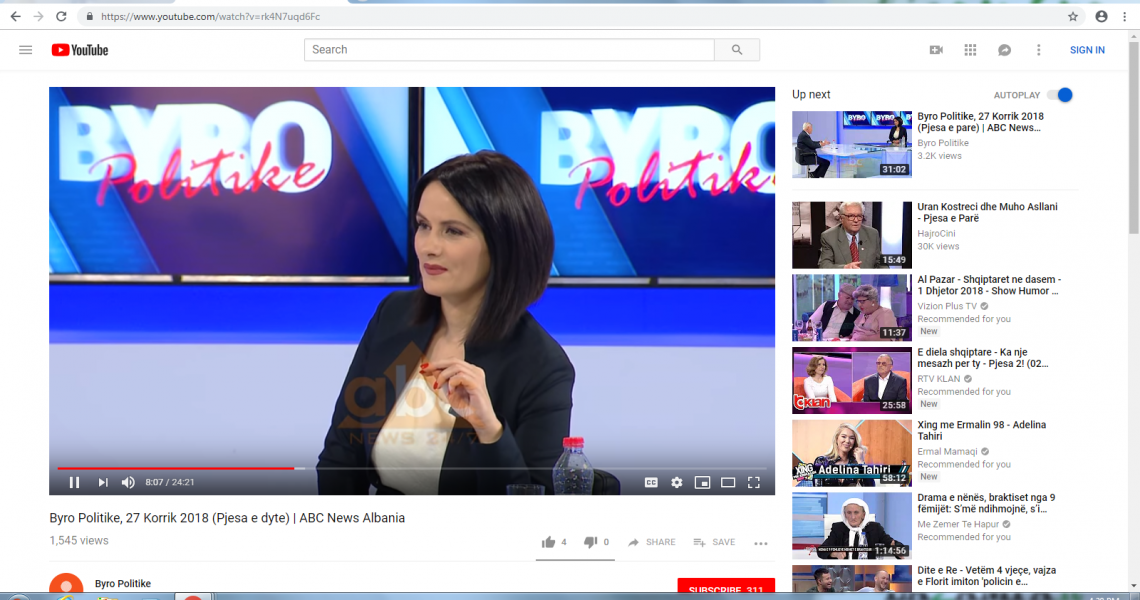
Task: Toggle closed captions on the video
Action: pos(651,482)
